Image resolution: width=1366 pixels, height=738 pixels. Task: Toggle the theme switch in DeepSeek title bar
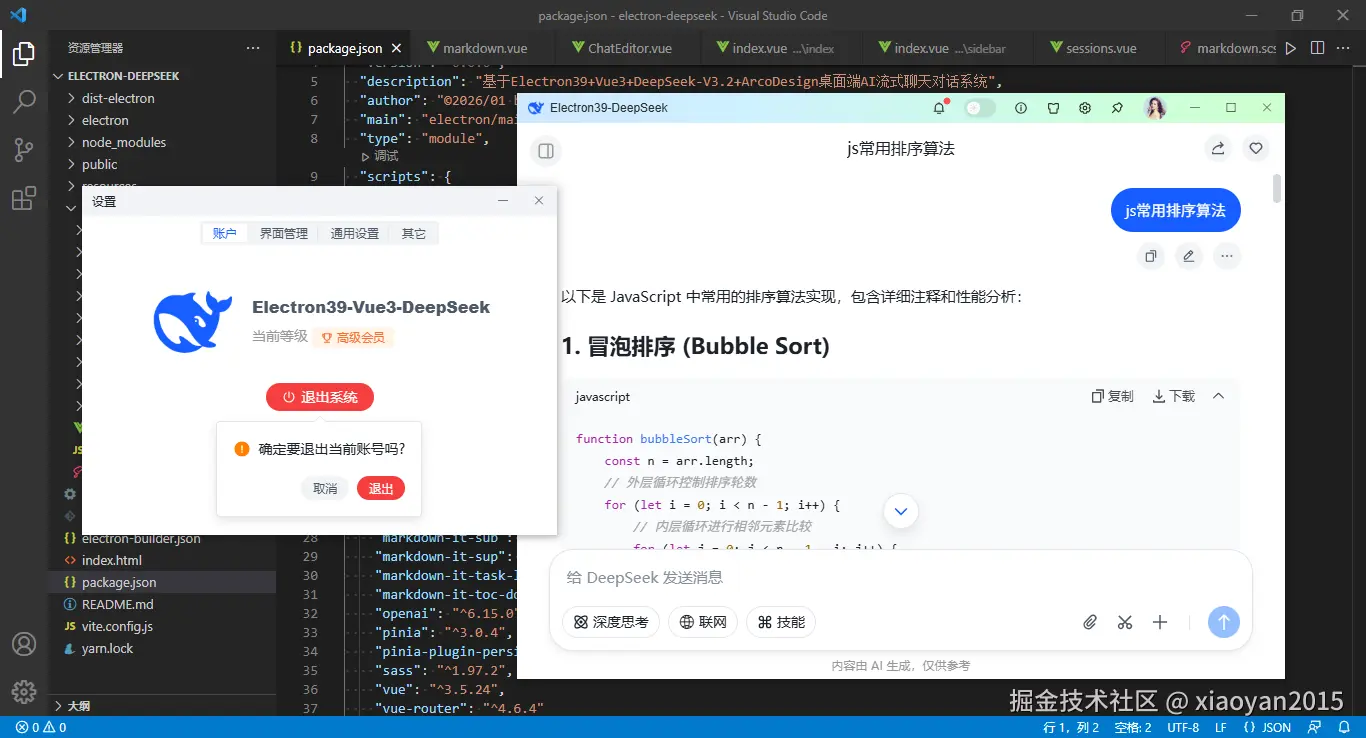(x=979, y=108)
